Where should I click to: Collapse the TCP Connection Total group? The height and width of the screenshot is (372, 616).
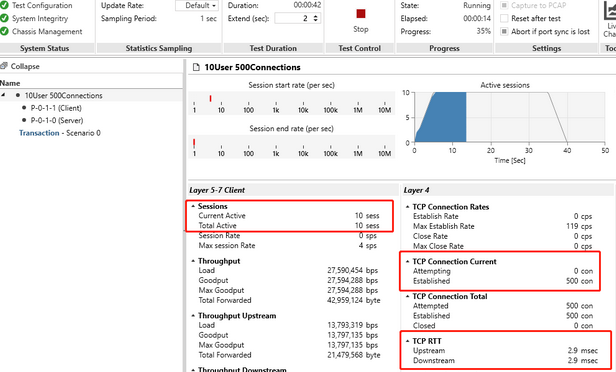[x=407, y=297]
